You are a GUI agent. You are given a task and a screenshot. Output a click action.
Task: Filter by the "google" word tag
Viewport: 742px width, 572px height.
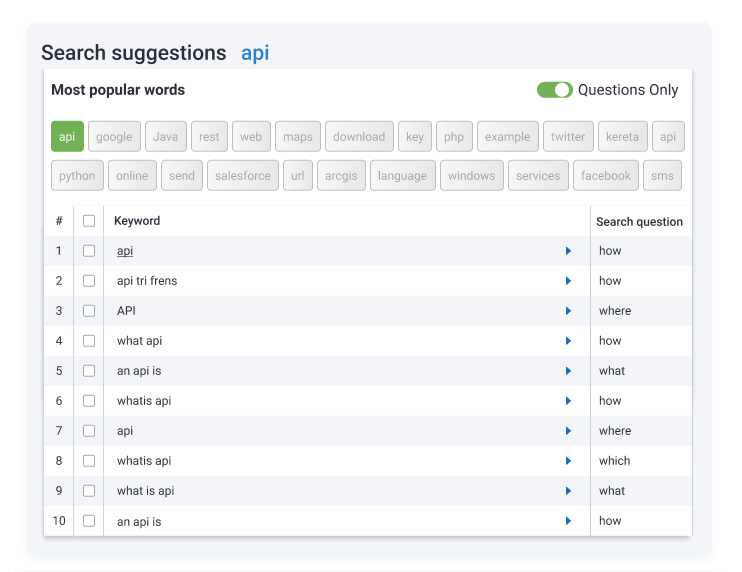click(x=114, y=137)
